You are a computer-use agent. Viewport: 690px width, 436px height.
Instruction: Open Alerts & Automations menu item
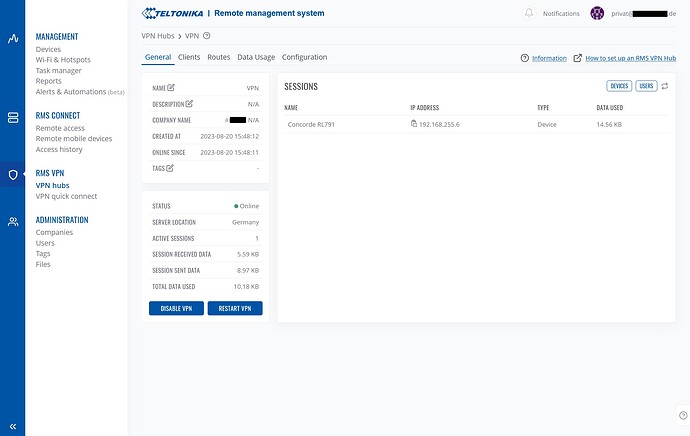pos(80,92)
